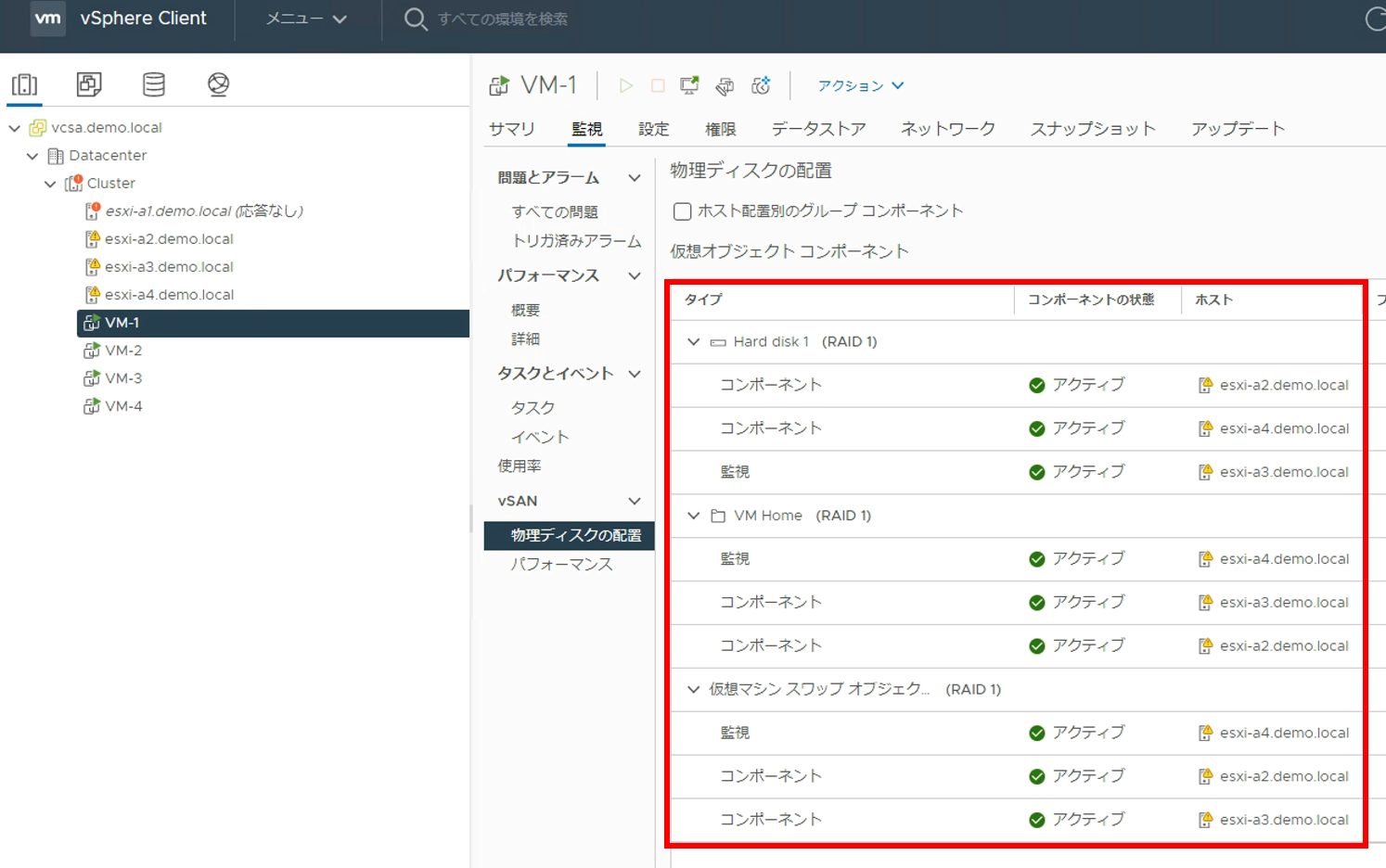This screenshot has width=1386, height=868.
Task: Open the Storage view icon
Action: tap(154, 84)
